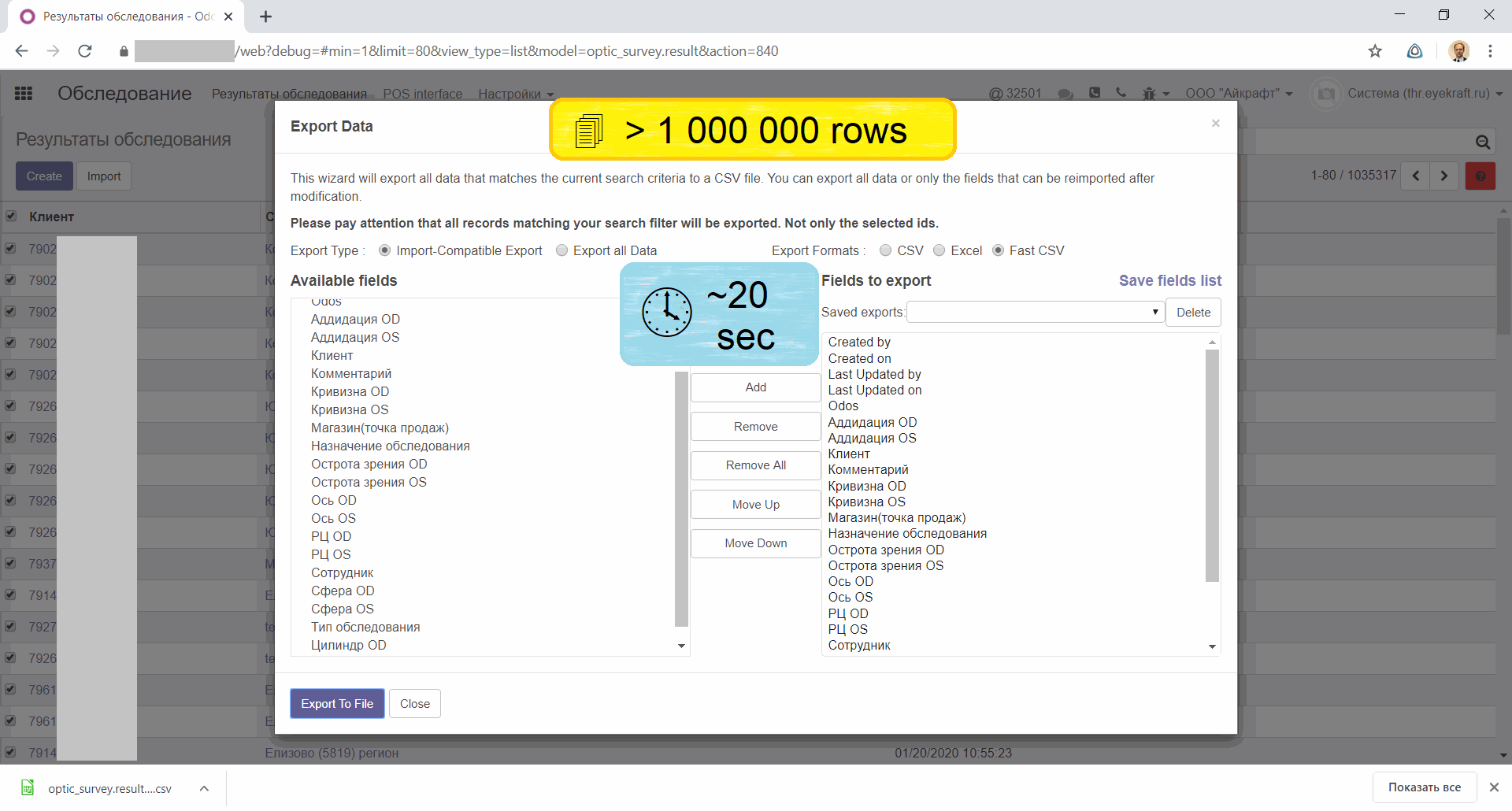1512x811 pixels.
Task: Choose Export all Data option
Action: (x=561, y=250)
